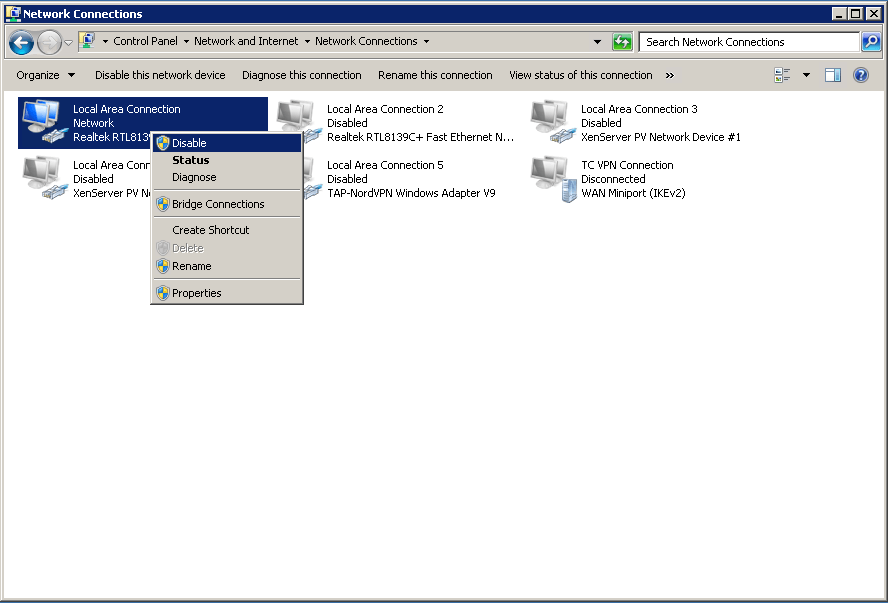
Task: Click the search magnifier icon
Action: (x=871, y=42)
